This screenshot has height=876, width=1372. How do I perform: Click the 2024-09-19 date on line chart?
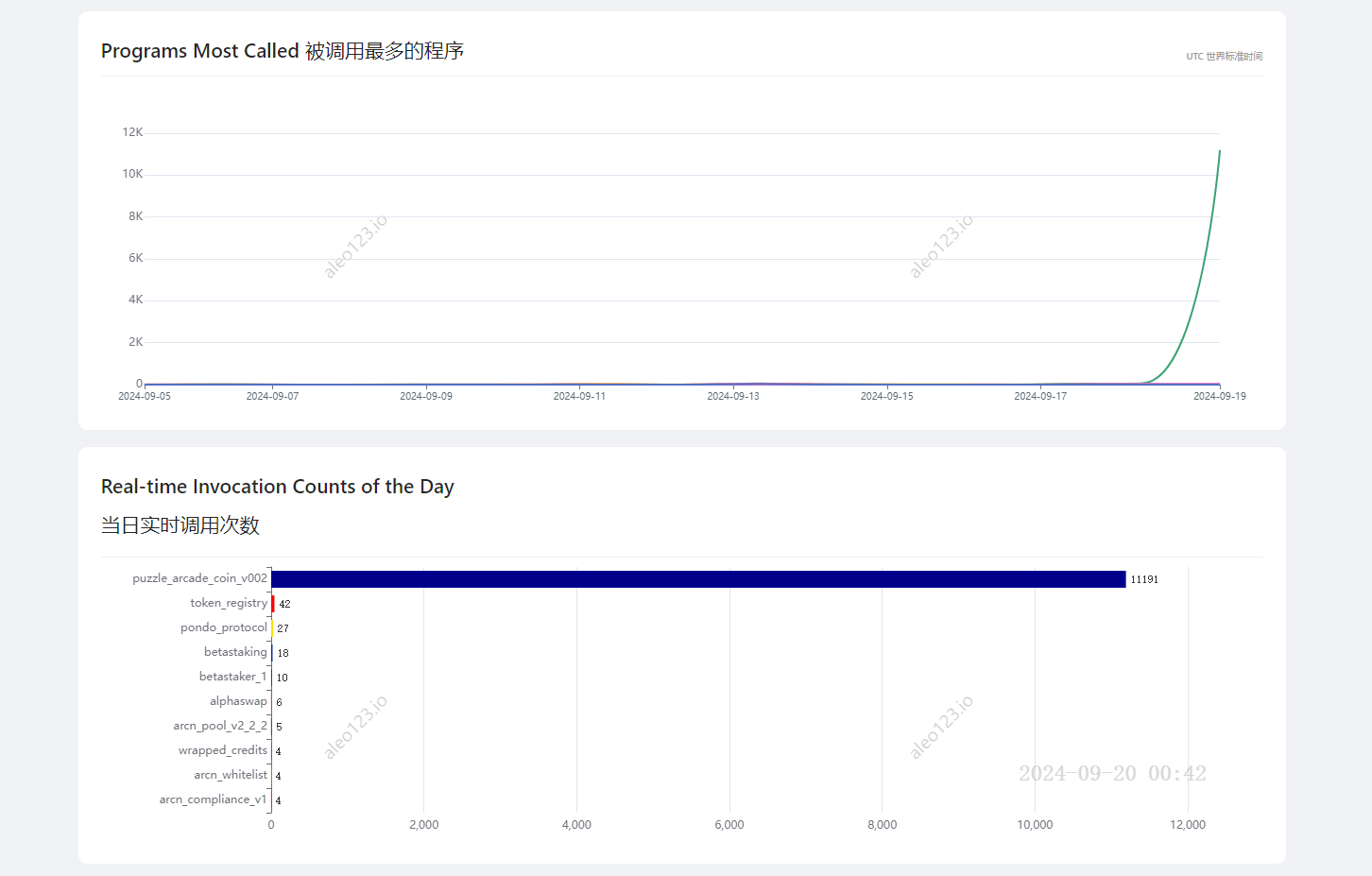(x=1219, y=397)
